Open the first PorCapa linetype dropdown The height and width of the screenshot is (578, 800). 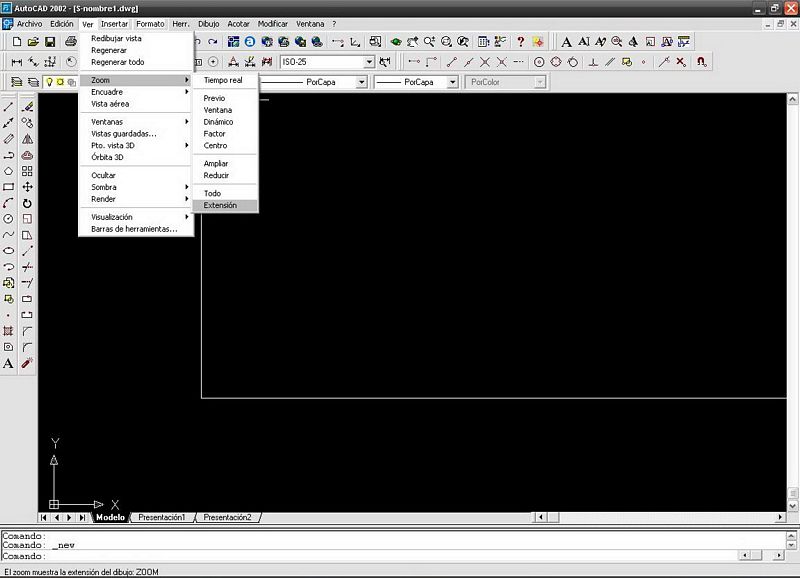tap(361, 82)
